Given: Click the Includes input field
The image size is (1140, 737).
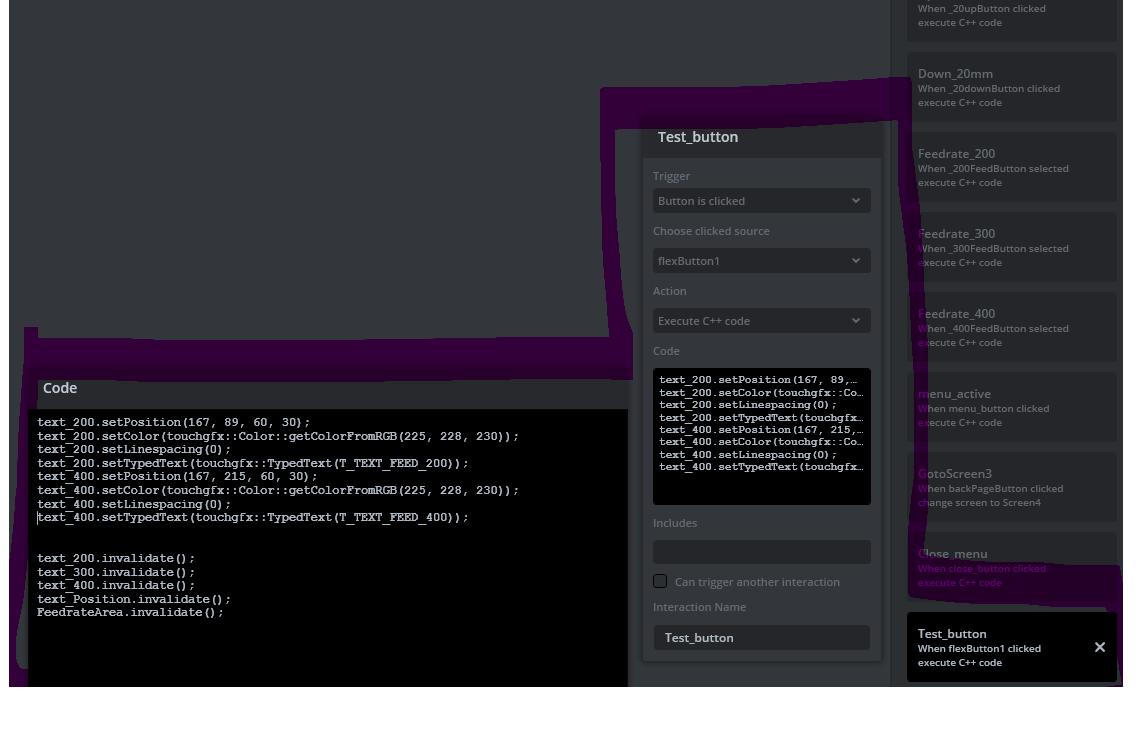Looking at the screenshot, I should point(761,552).
